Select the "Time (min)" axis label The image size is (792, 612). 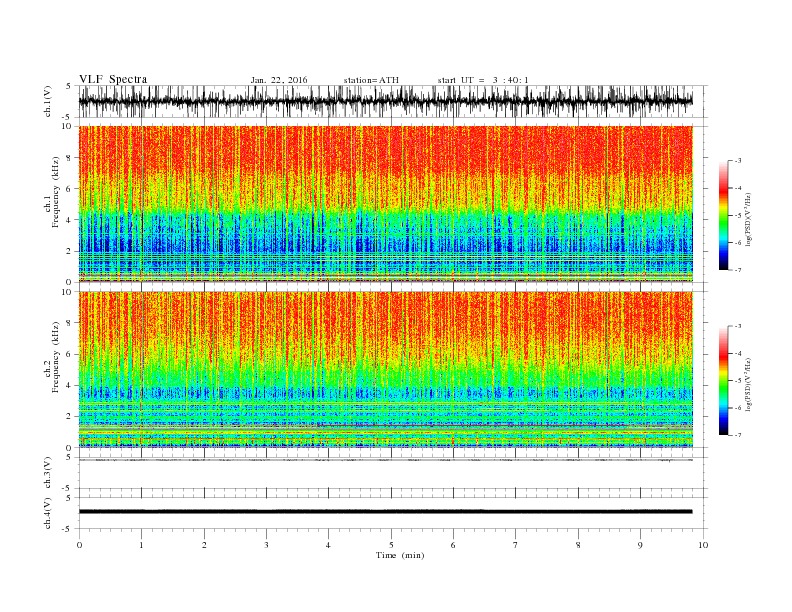click(x=400, y=555)
